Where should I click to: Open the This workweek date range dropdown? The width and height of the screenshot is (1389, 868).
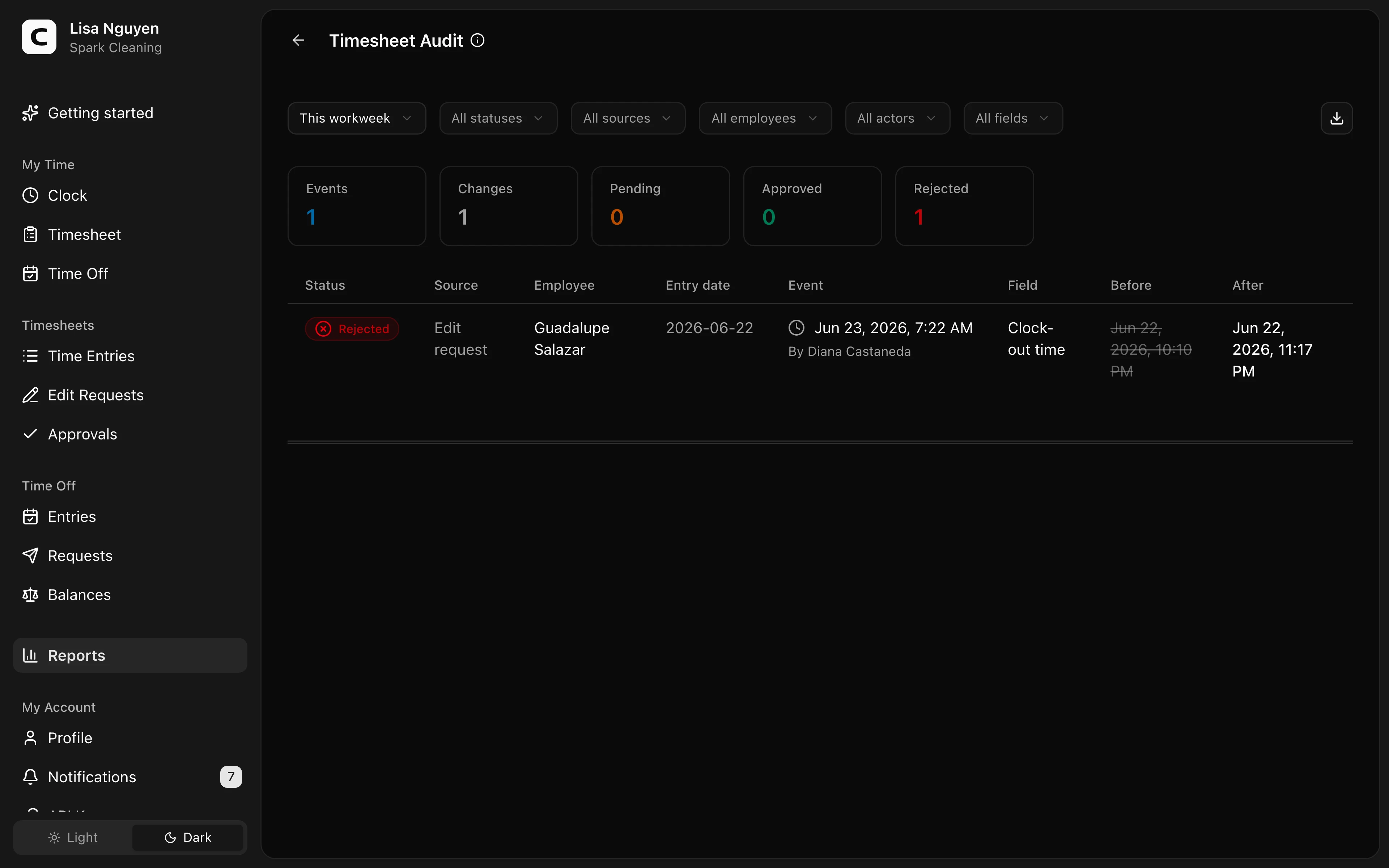(356, 118)
